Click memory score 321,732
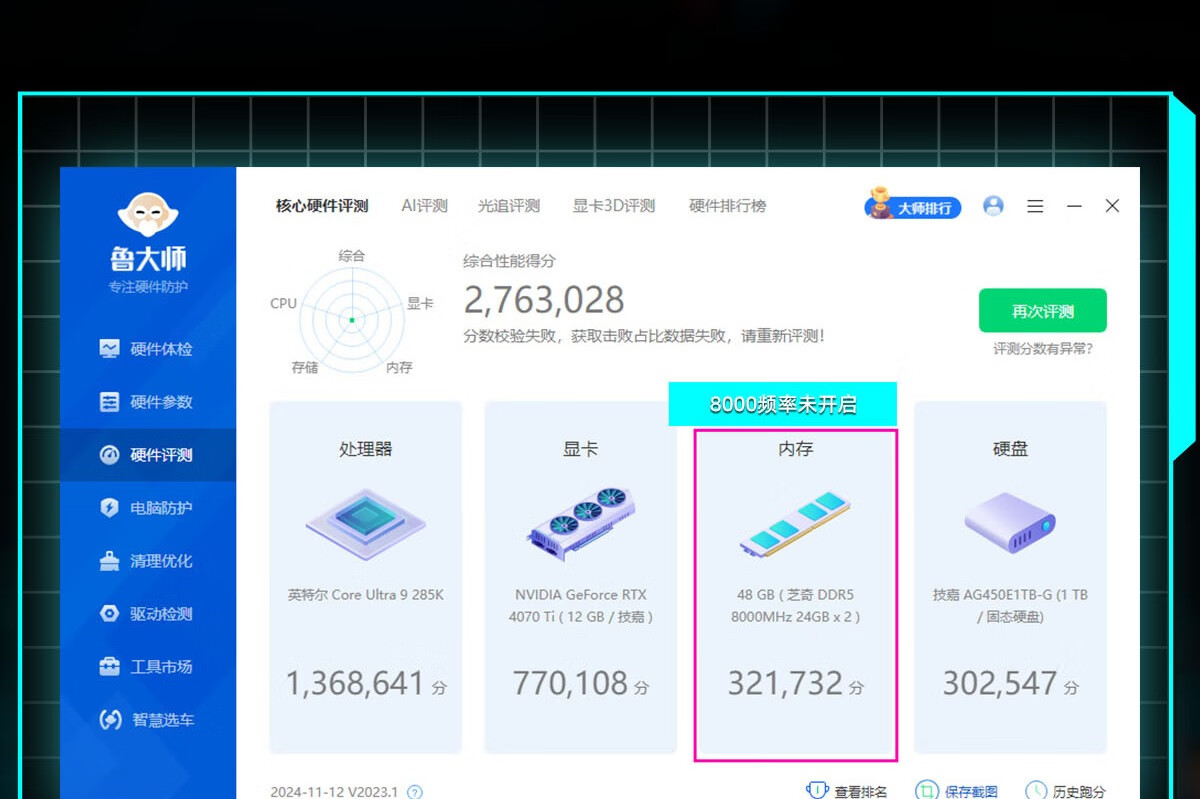This screenshot has width=1200, height=799. pos(785,684)
